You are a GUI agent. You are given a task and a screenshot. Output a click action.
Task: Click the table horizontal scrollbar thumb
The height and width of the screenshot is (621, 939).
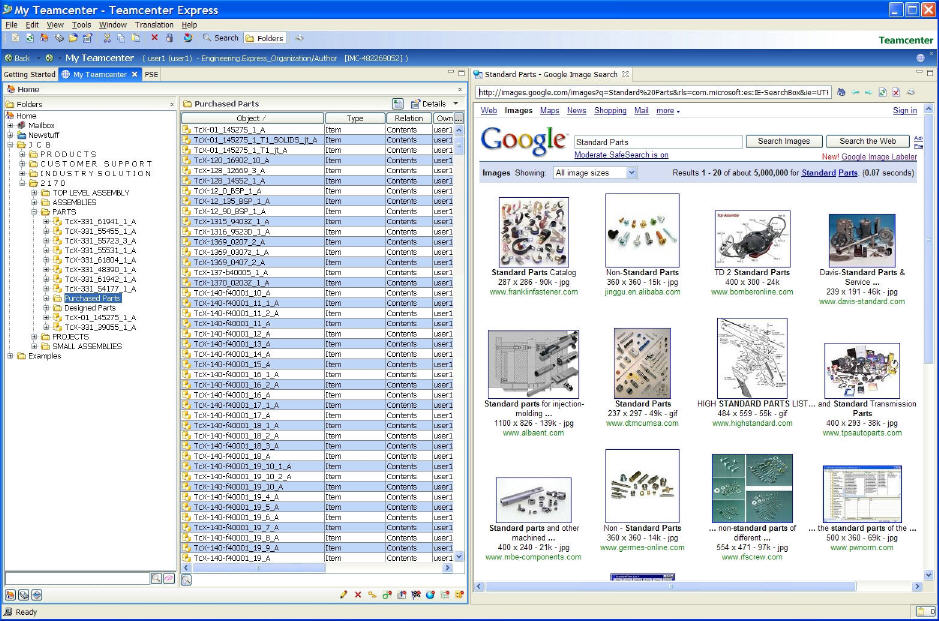(258, 568)
